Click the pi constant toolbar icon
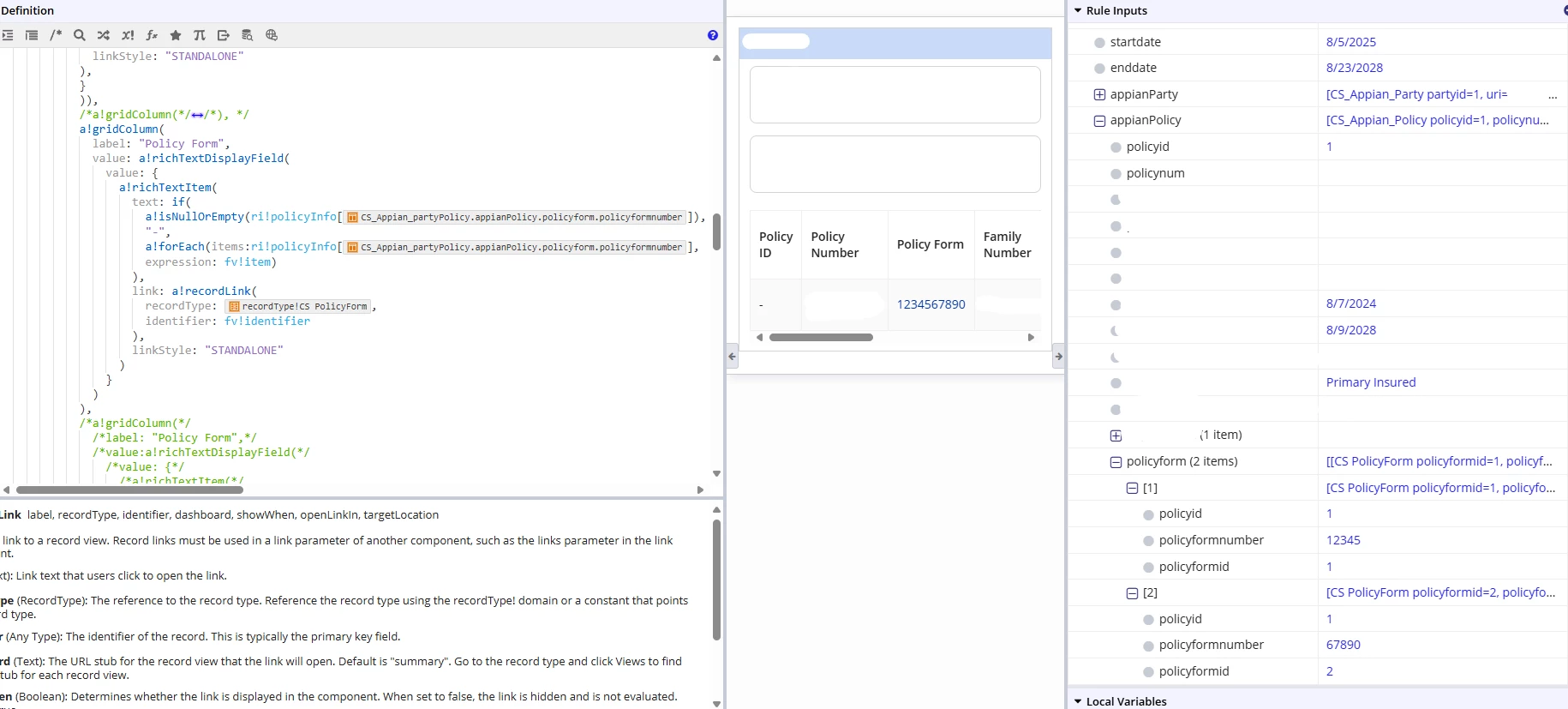The image size is (1568, 709). pyautogui.click(x=200, y=35)
